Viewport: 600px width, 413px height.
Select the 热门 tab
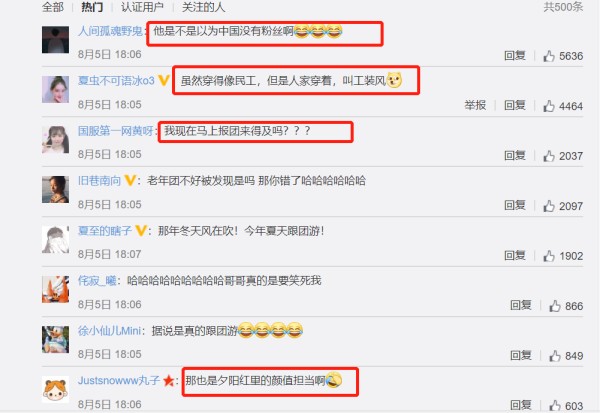pos(92,7)
